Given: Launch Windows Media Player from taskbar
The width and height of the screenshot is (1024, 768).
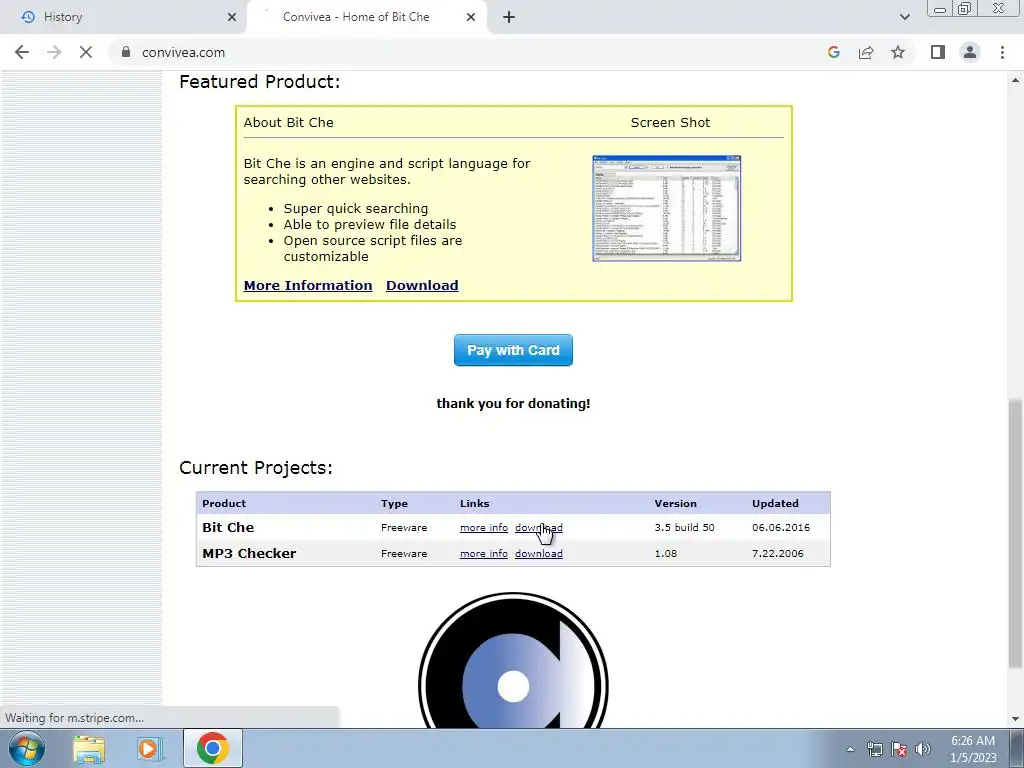Looking at the screenshot, I should coord(148,748).
